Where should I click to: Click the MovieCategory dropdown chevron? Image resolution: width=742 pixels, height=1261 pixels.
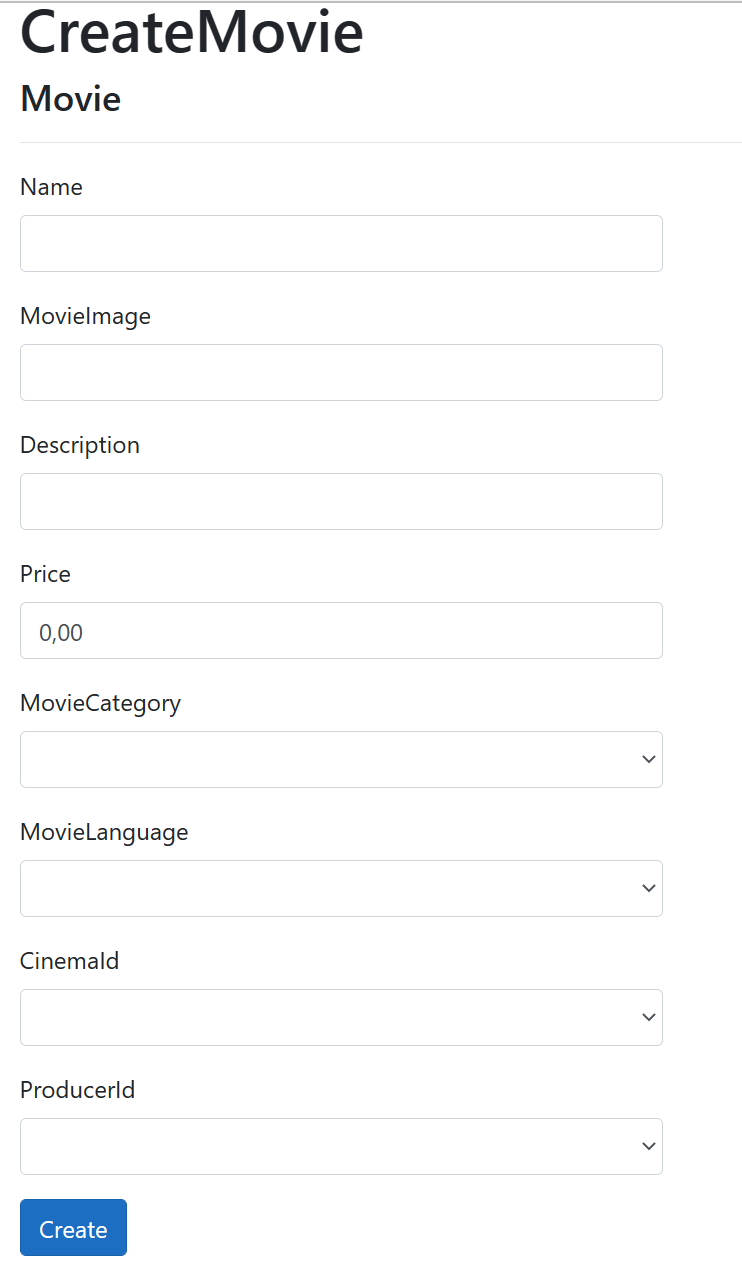click(648, 759)
